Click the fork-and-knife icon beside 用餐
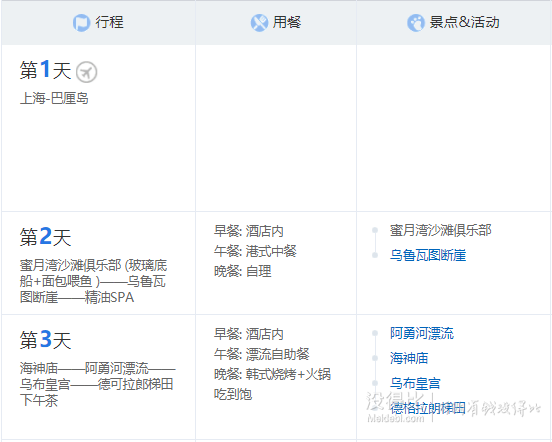This screenshot has width=552, height=442. (259, 23)
